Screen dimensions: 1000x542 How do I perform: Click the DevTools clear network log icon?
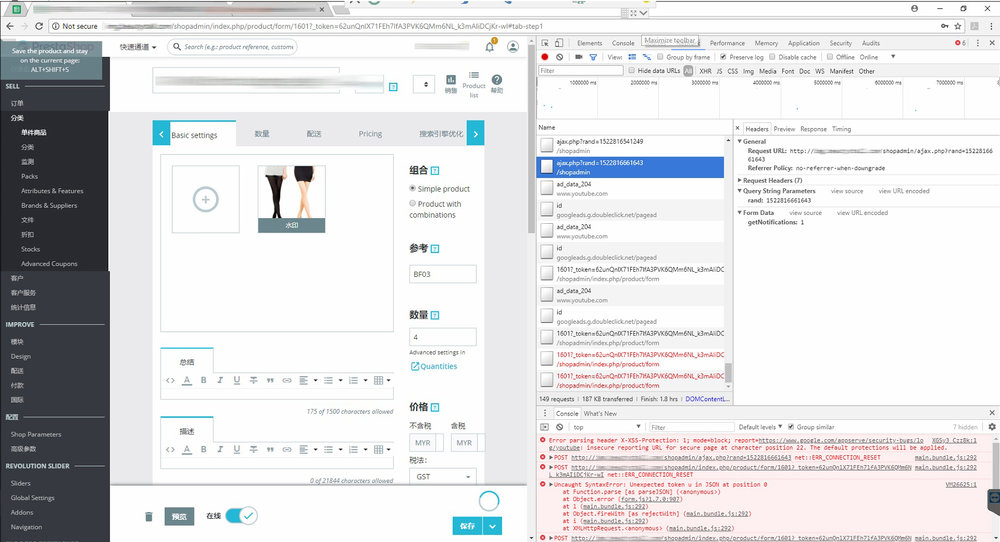[559, 57]
